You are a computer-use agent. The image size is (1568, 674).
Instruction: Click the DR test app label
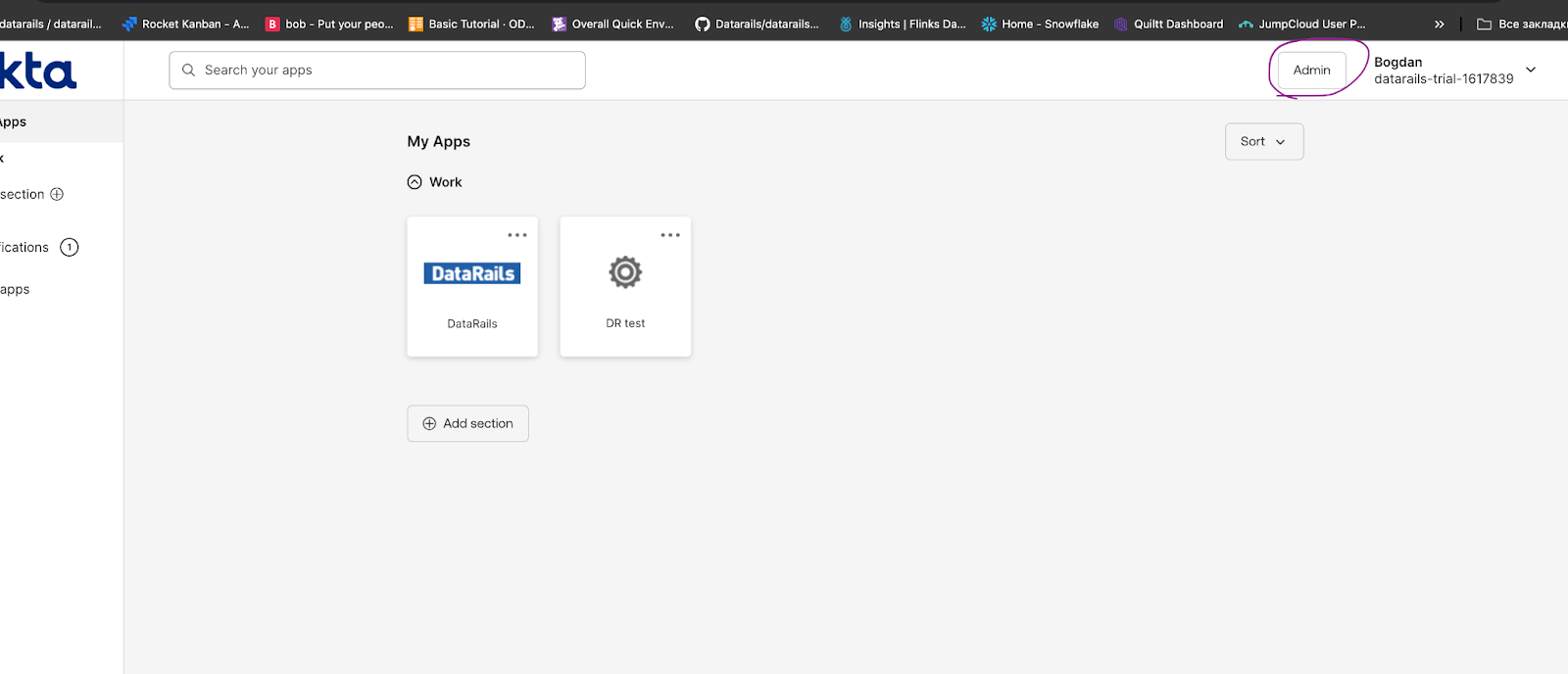coord(625,323)
